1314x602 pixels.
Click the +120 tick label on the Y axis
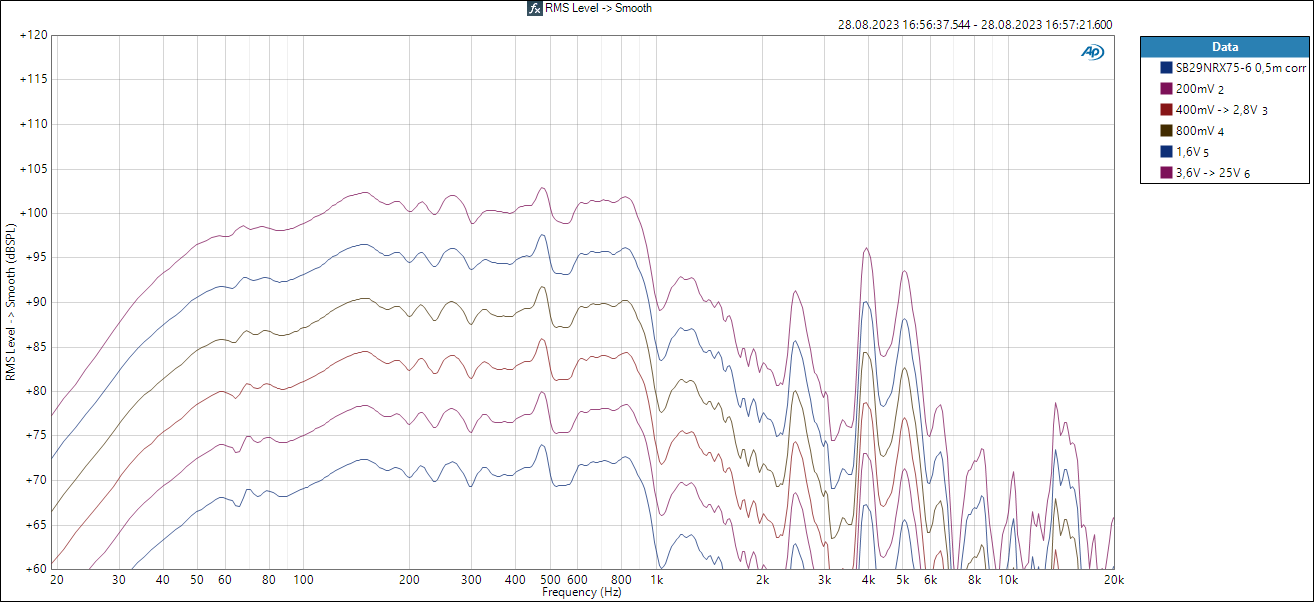[33, 35]
